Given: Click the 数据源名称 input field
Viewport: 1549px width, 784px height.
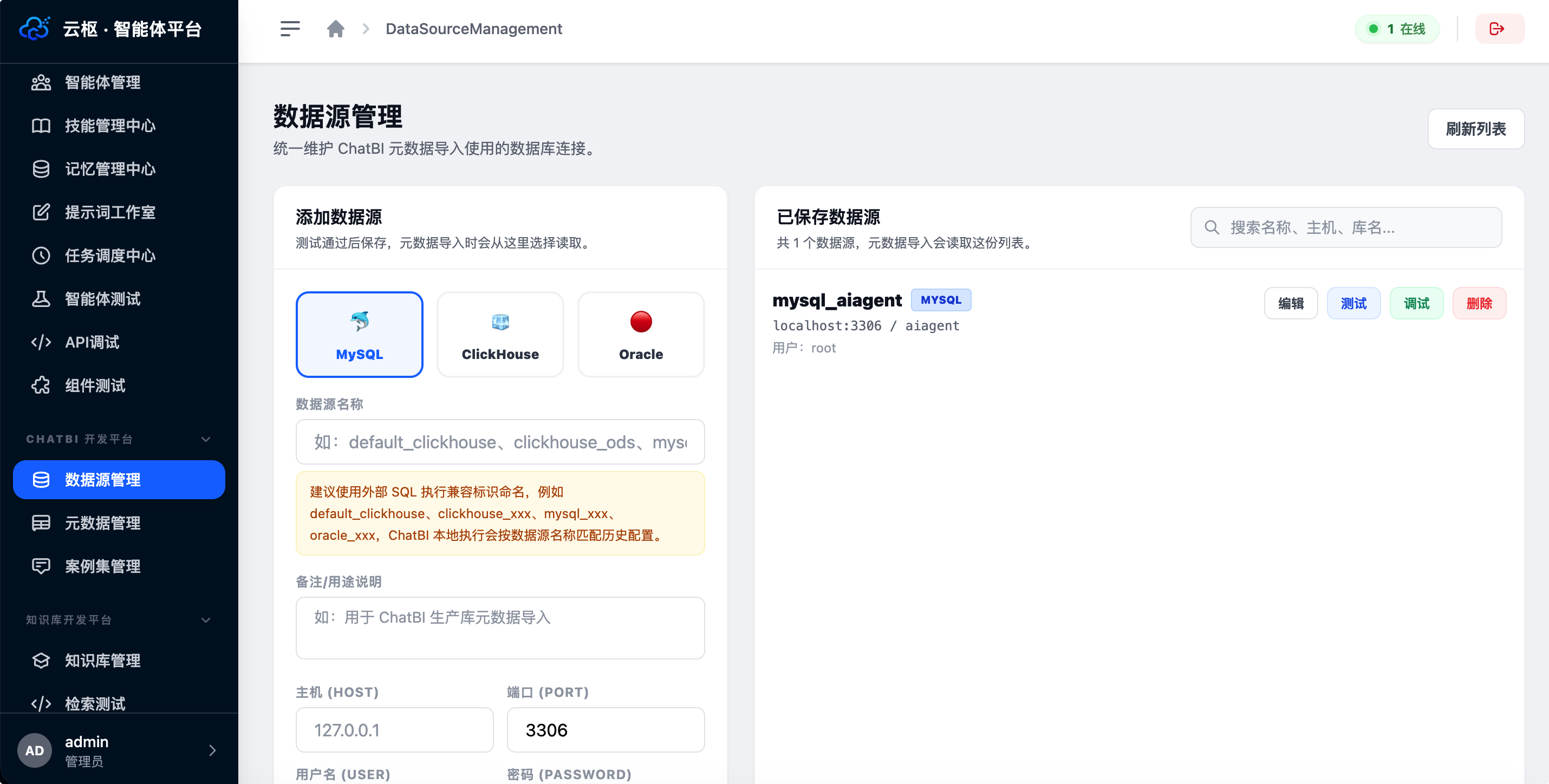Looking at the screenshot, I should tap(500, 442).
